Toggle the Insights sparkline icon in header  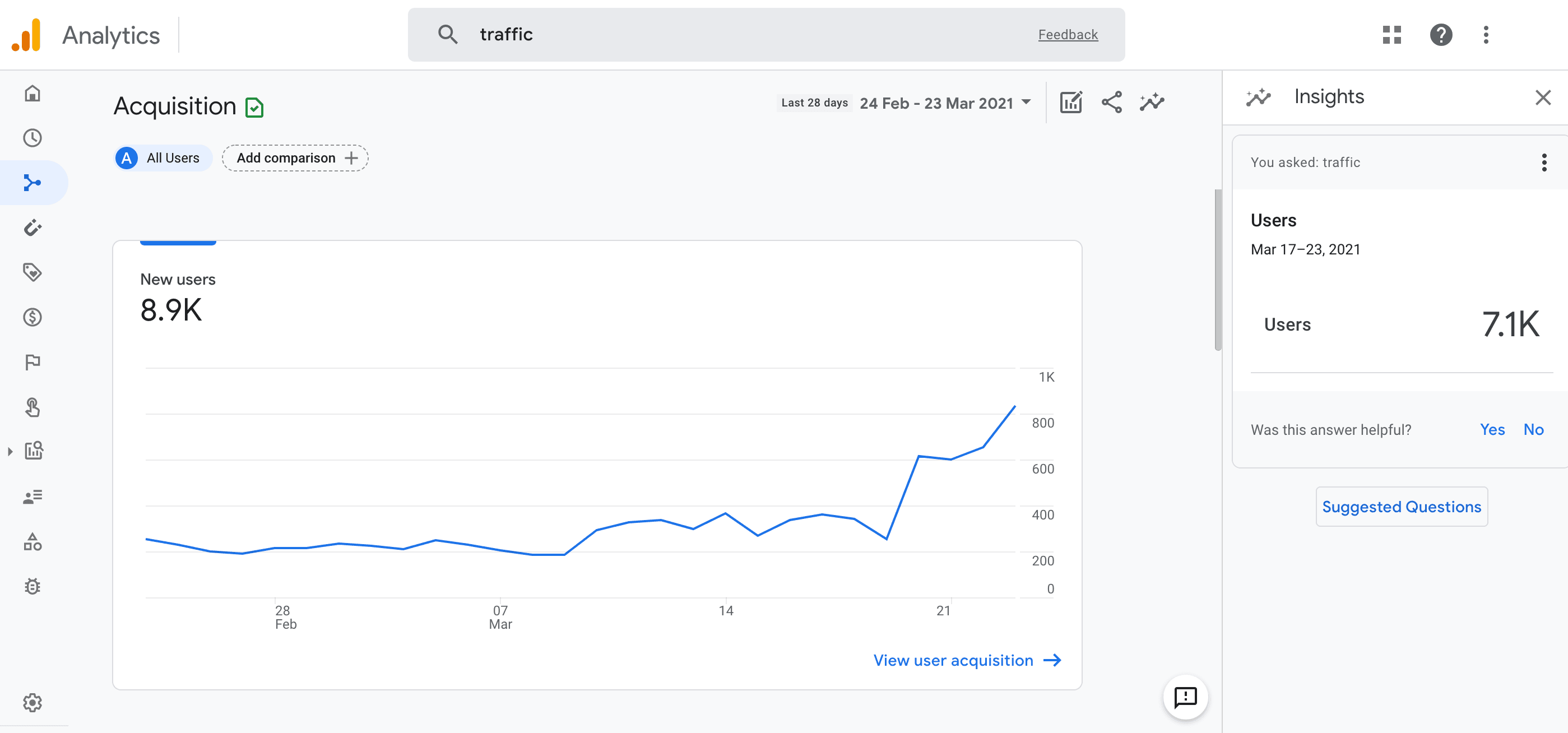[1152, 103]
